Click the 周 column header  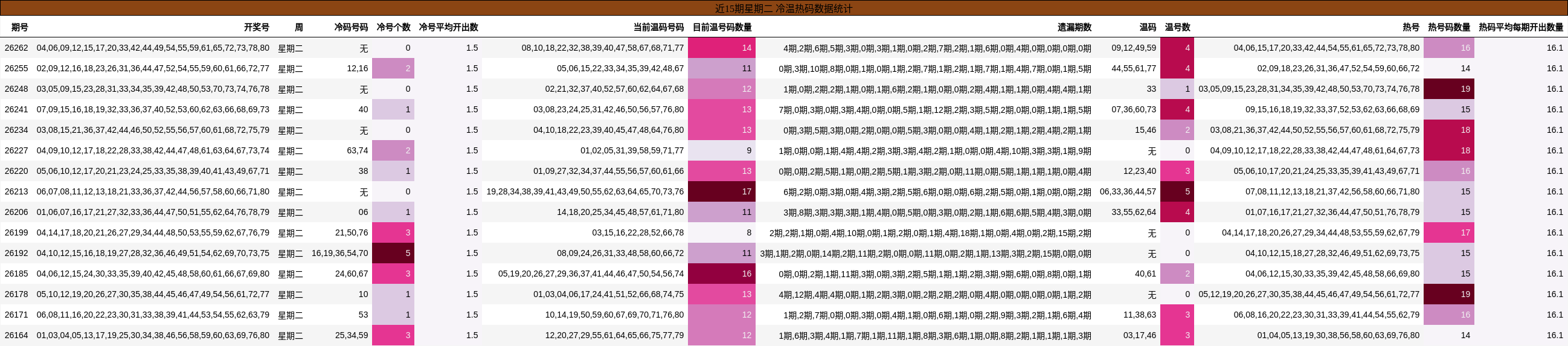click(x=298, y=27)
